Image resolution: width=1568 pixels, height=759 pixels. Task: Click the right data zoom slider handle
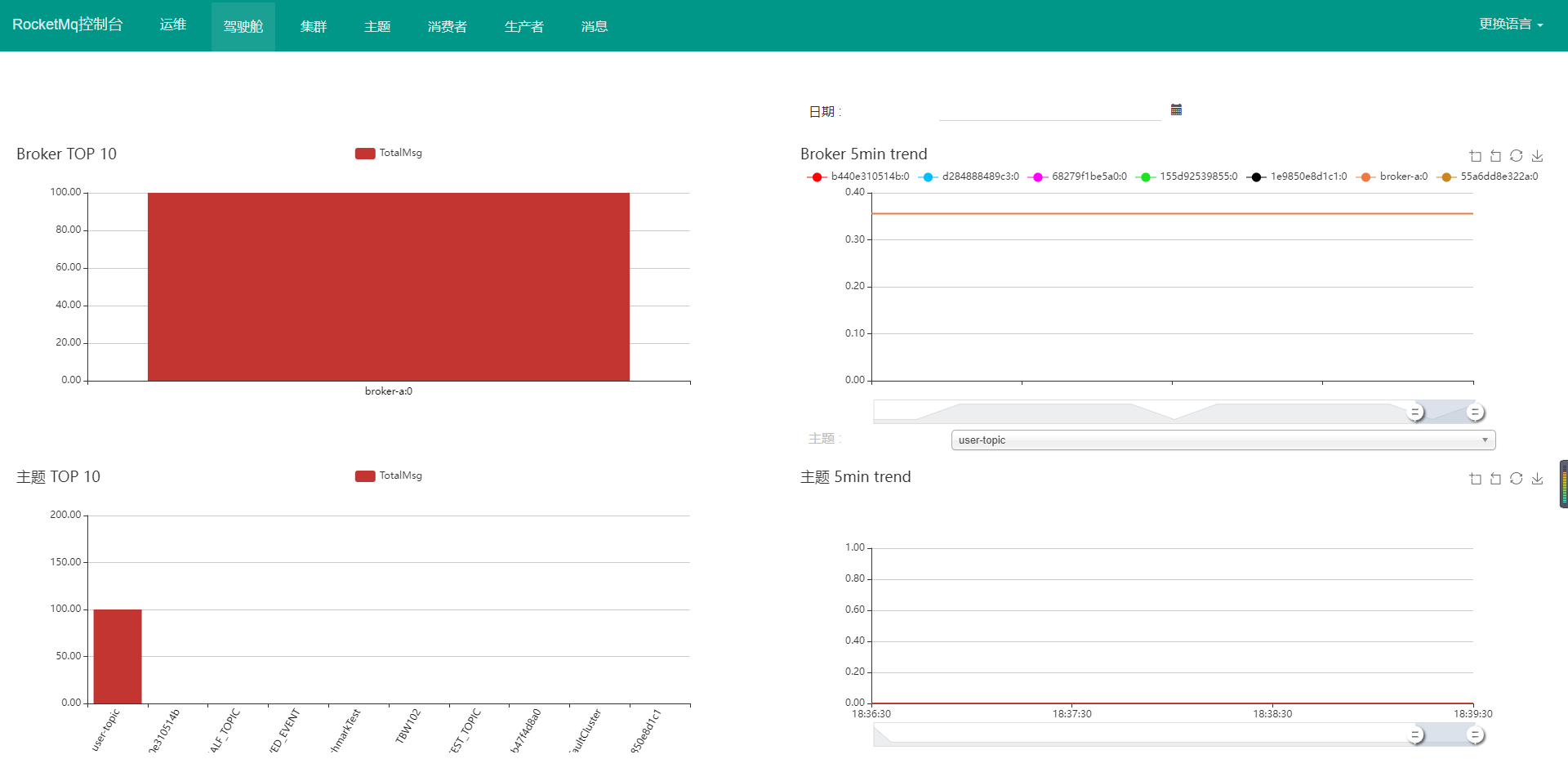tap(1475, 412)
